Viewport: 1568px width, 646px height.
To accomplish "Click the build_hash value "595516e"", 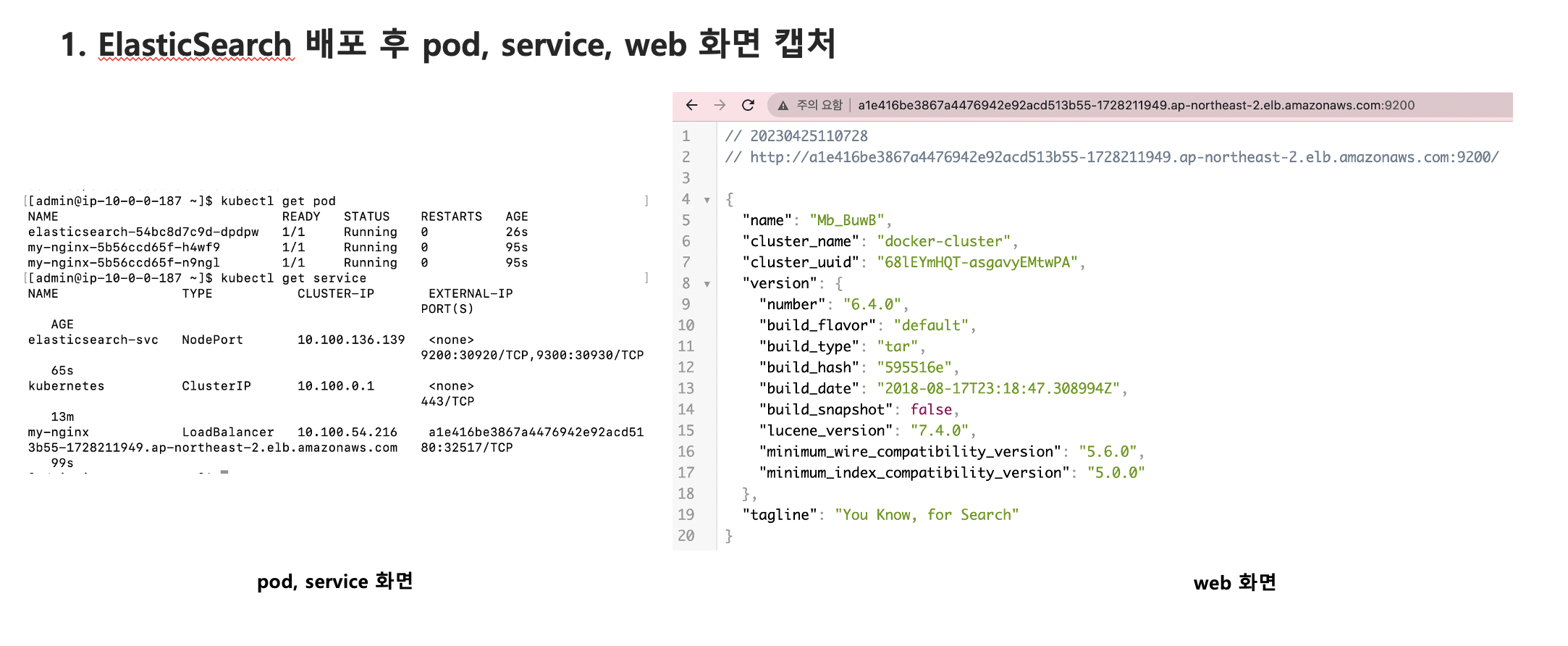I will (x=914, y=367).
